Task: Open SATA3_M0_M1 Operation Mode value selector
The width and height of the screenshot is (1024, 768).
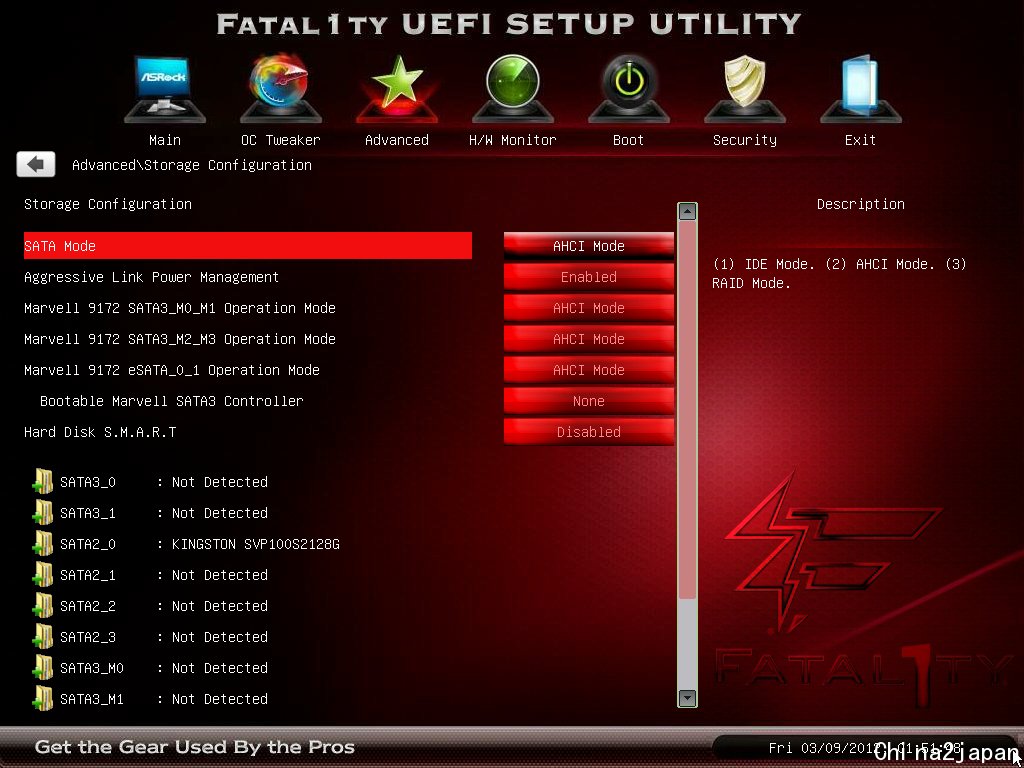Action: pos(588,308)
